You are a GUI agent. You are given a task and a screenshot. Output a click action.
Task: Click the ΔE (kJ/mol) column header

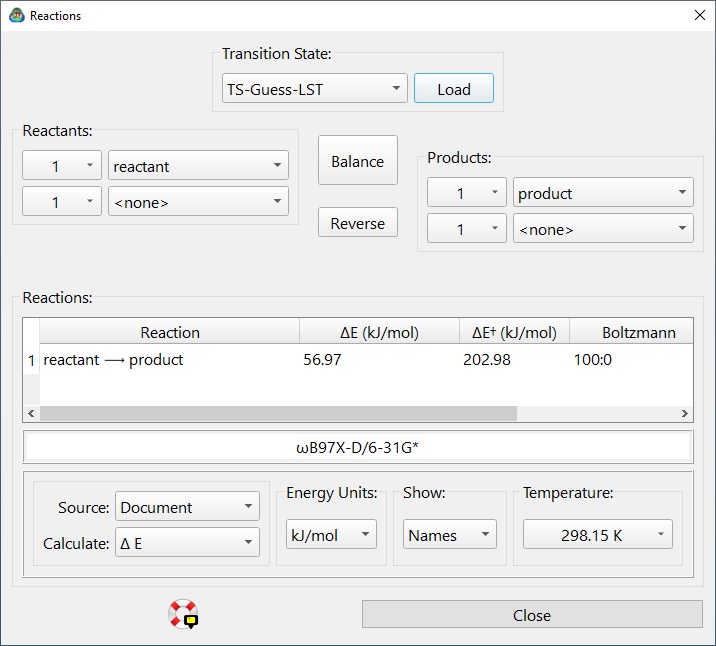click(x=379, y=331)
